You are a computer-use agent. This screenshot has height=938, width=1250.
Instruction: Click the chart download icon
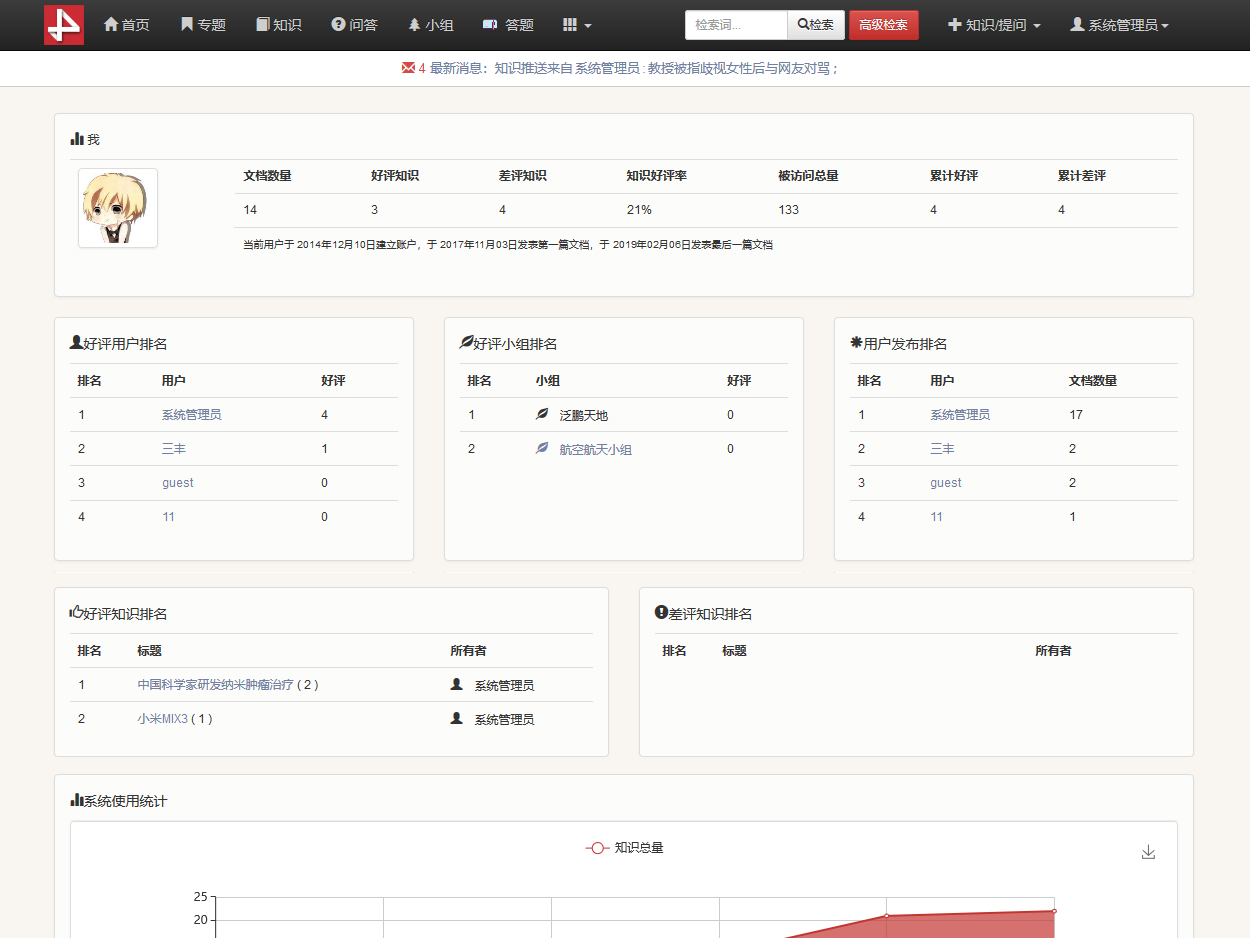point(1148,852)
